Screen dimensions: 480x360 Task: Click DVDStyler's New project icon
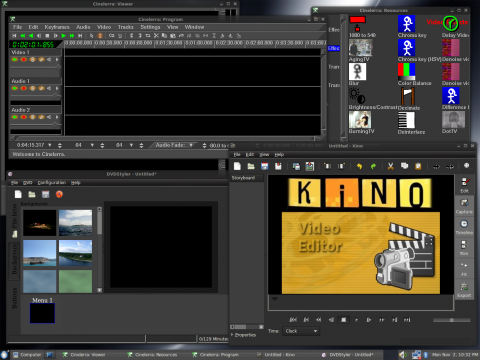18,194
